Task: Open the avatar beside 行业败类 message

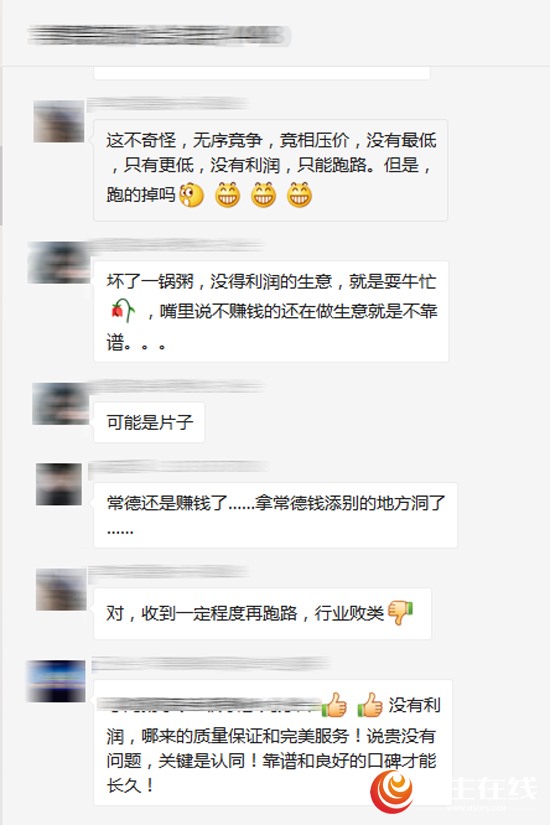Action: (x=61, y=589)
